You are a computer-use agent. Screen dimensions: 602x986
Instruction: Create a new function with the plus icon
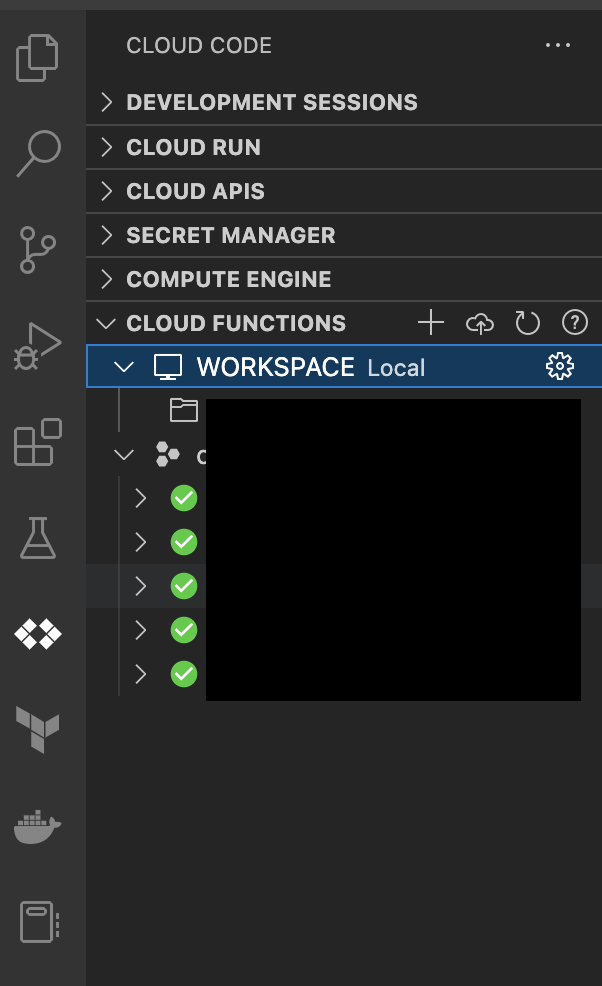[x=430, y=322]
